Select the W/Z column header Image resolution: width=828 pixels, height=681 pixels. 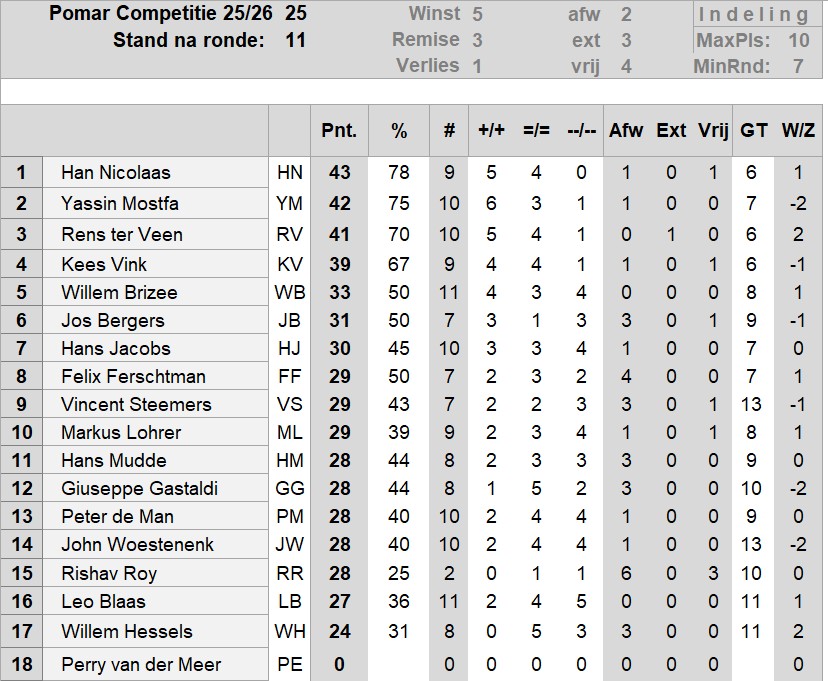point(798,130)
